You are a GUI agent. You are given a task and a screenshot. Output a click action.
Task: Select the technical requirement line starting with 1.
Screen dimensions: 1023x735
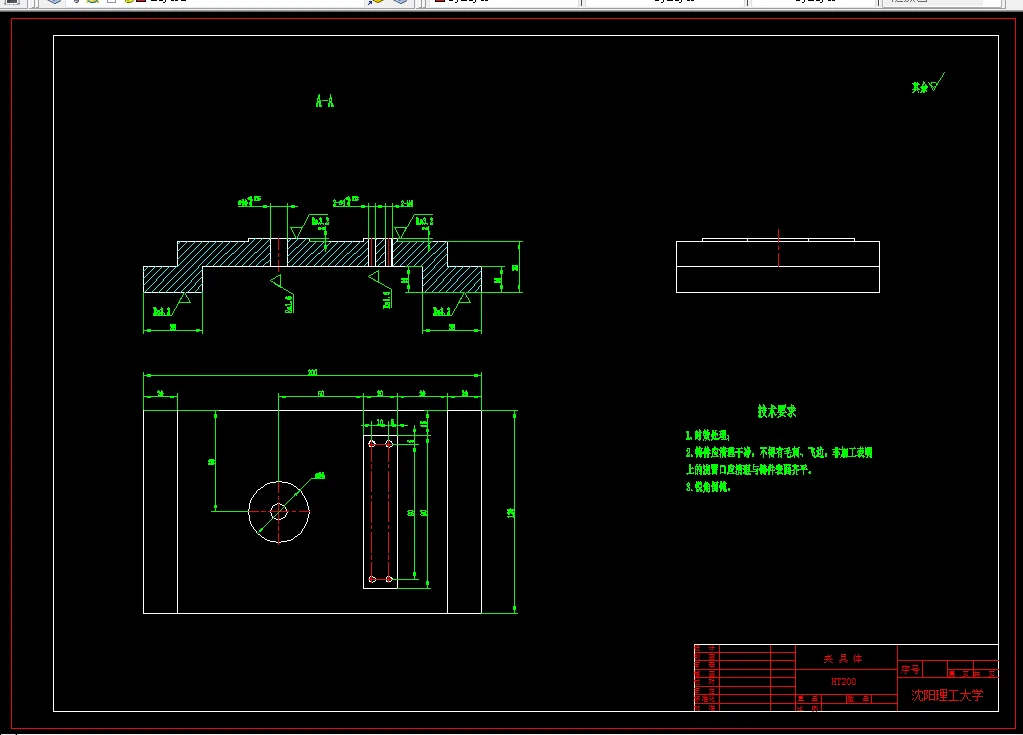(707, 436)
